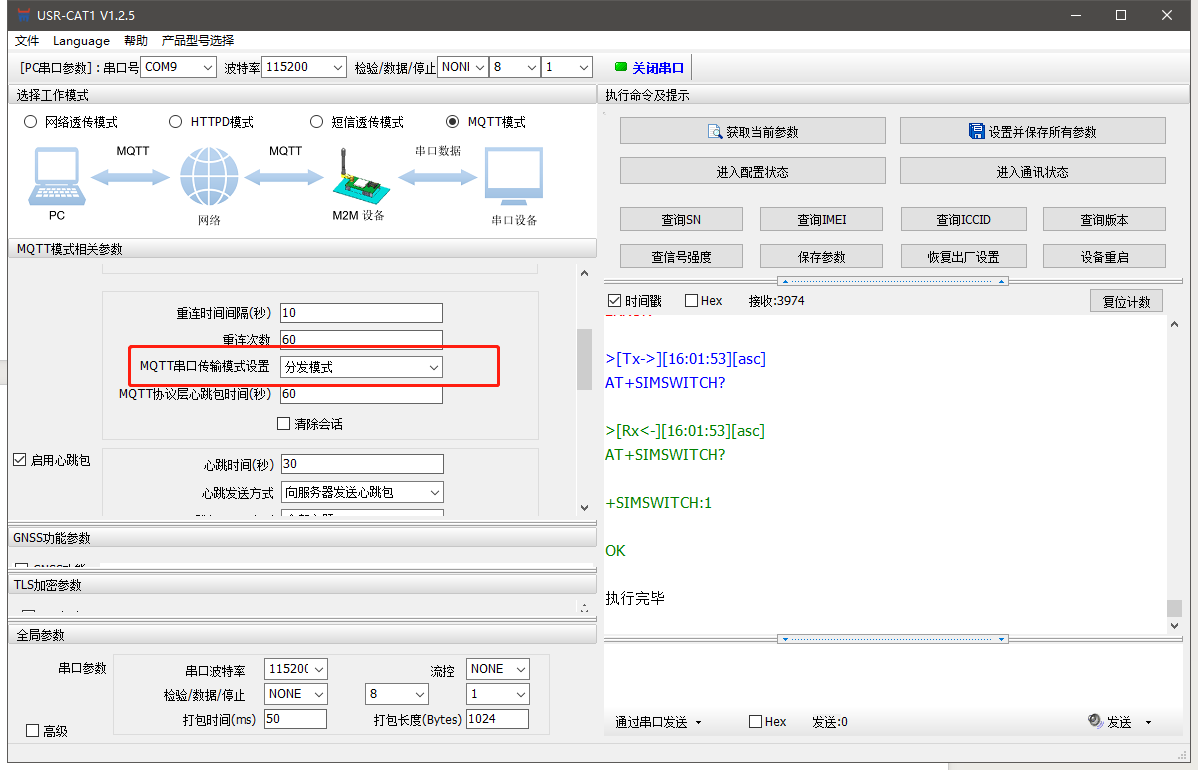This screenshot has height=770, width=1198.
Task: Open COM9 serial port dropdown
Action: coord(179,67)
